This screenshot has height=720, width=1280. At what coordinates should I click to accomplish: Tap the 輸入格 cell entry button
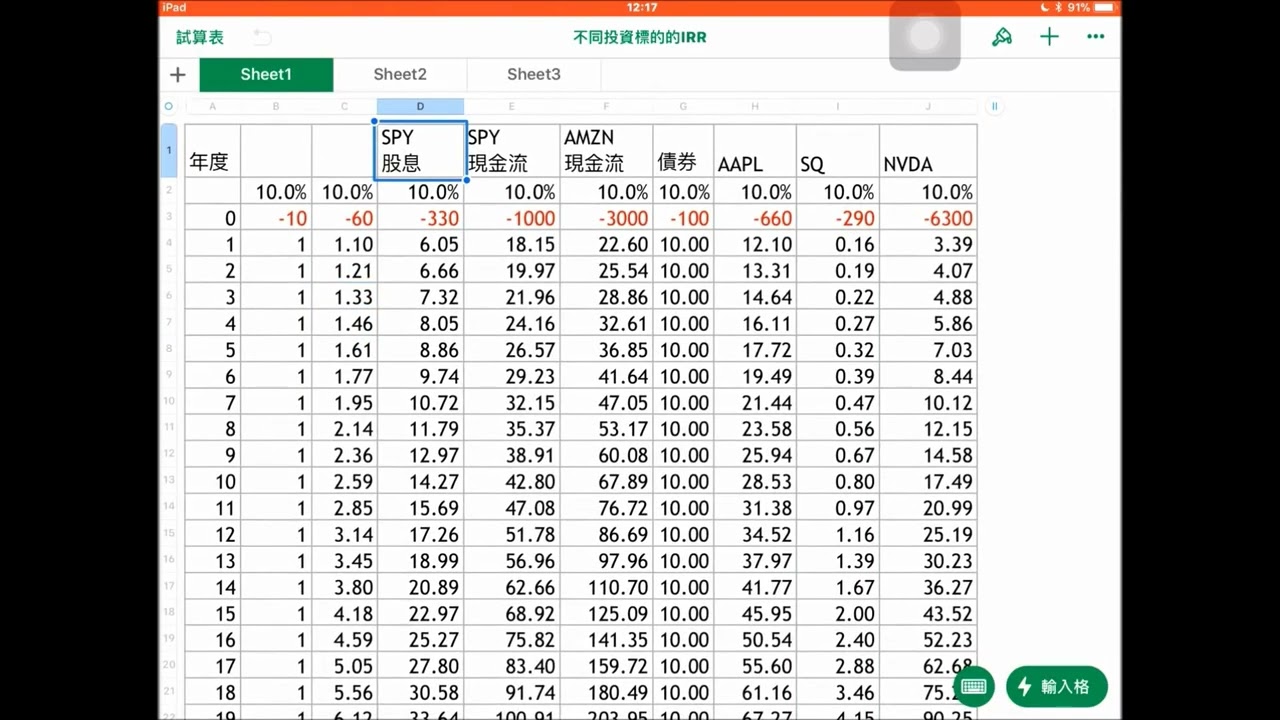coord(1057,686)
